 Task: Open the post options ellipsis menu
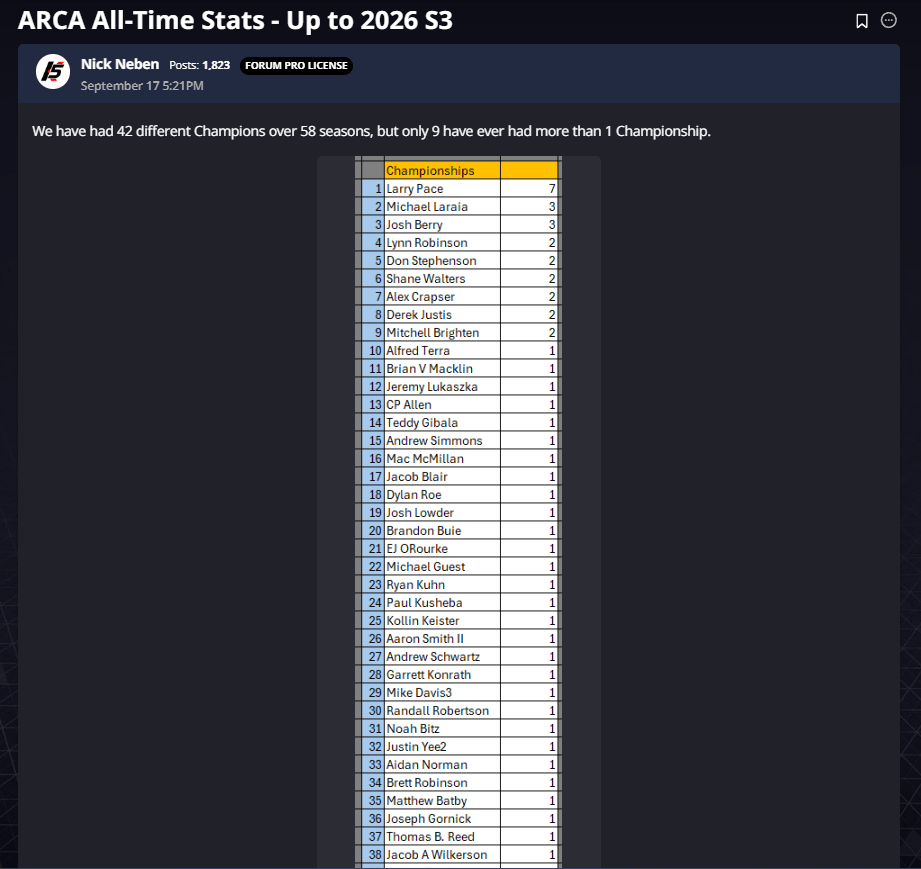(x=889, y=21)
